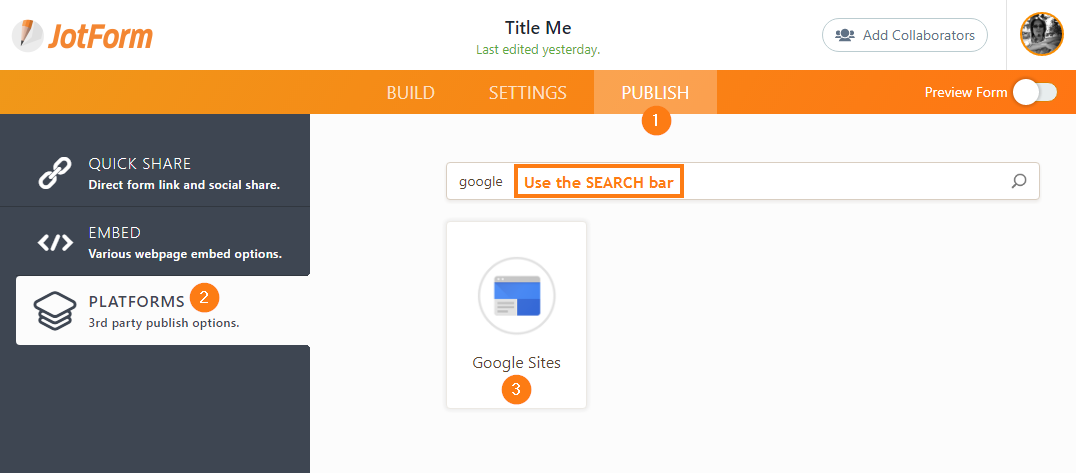Image resolution: width=1076 pixels, height=473 pixels.
Task: Toggle the Preview Form switch
Action: click(x=1034, y=92)
